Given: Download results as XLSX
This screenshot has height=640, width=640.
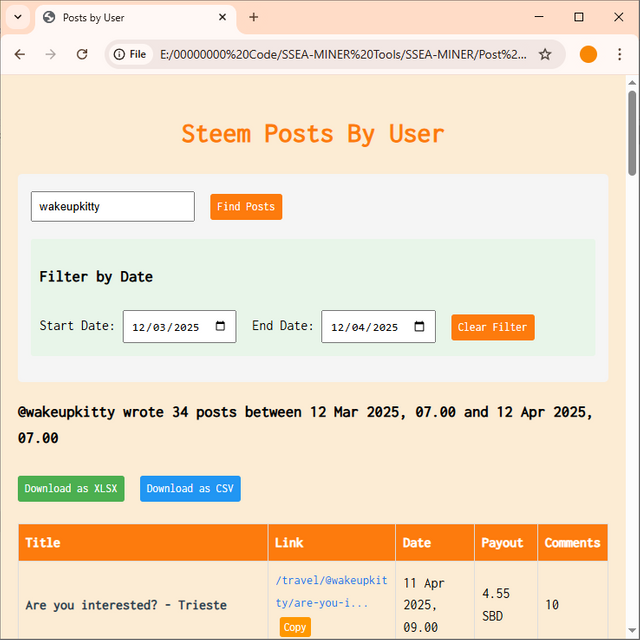Looking at the screenshot, I should 71,489.
